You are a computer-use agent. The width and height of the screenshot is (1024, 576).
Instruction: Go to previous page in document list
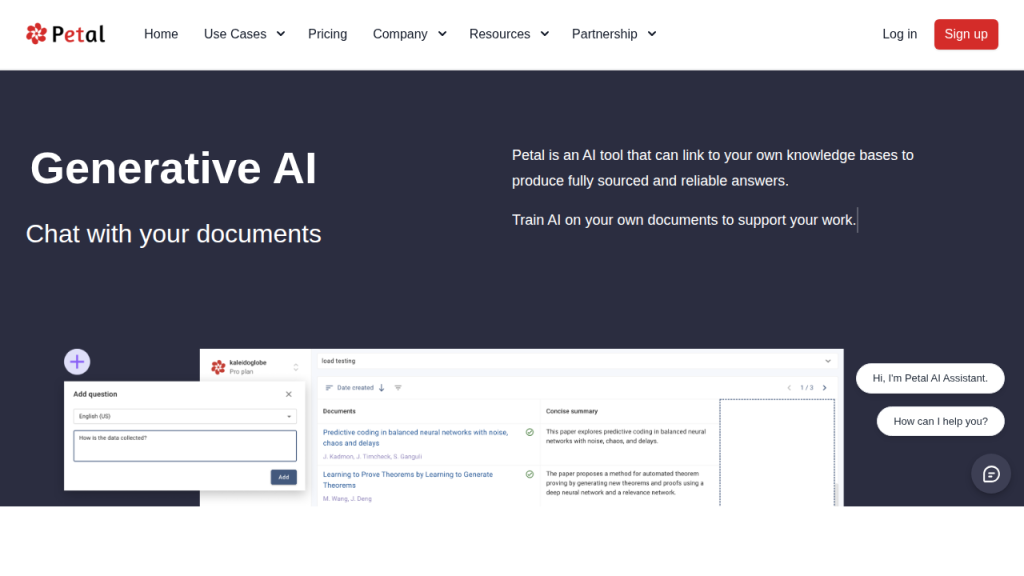pos(789,388)
